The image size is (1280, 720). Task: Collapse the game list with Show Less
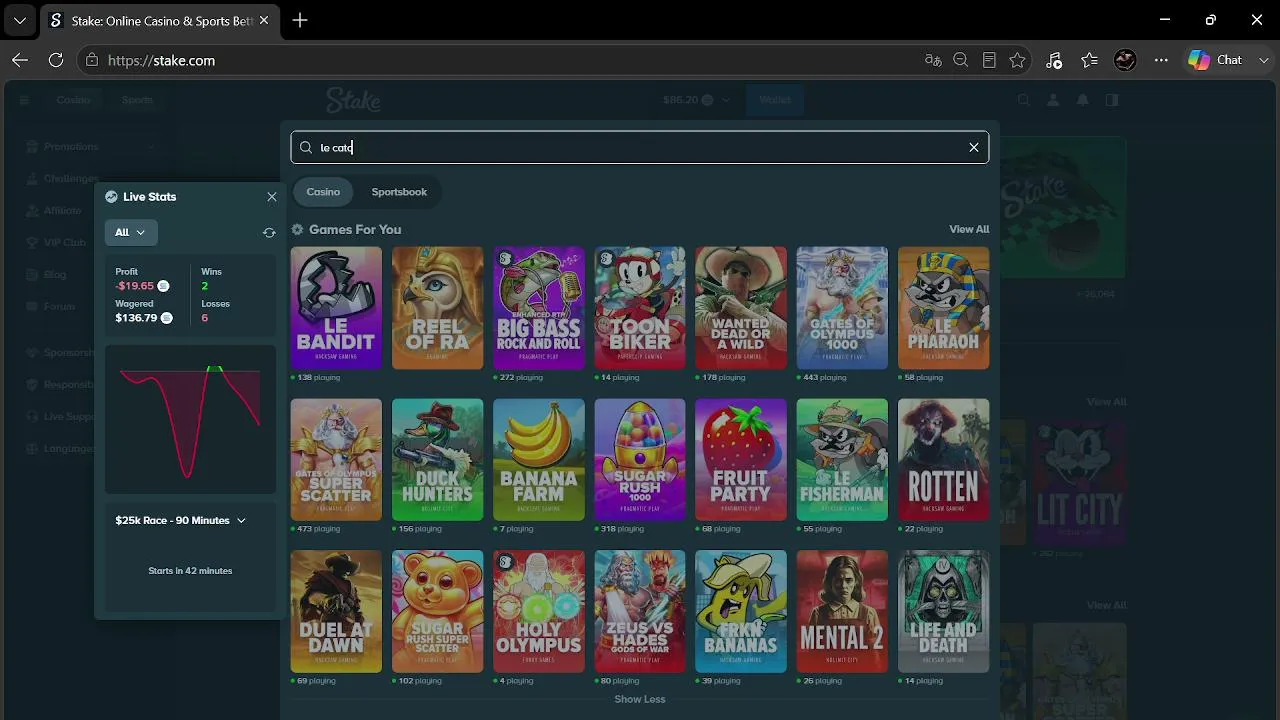640,699
